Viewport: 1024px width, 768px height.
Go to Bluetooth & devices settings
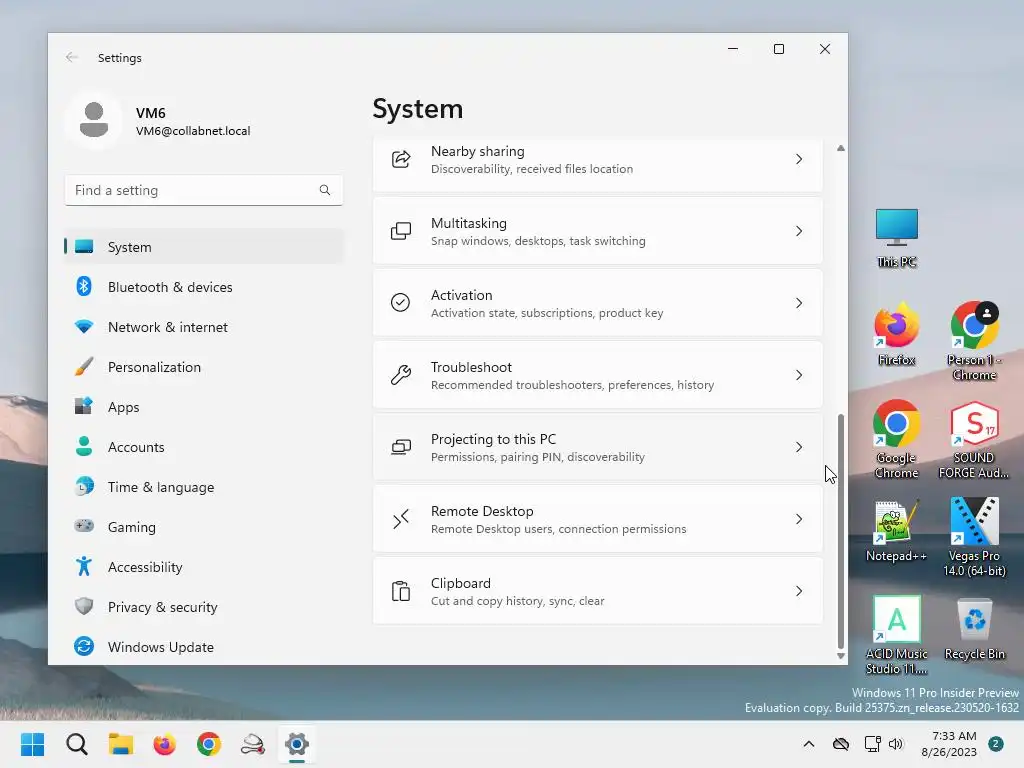coord(204,287)
